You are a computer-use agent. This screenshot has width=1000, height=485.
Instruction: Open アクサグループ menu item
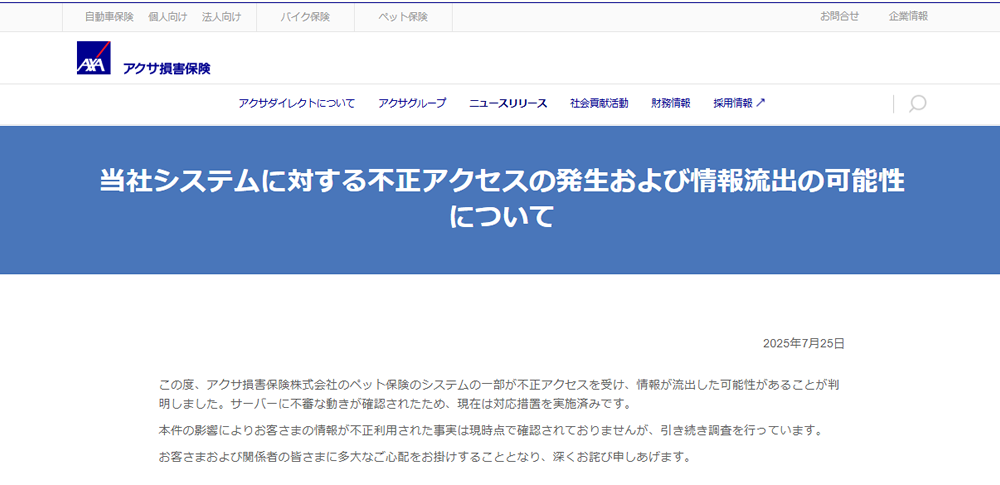[x=412, y=103]
